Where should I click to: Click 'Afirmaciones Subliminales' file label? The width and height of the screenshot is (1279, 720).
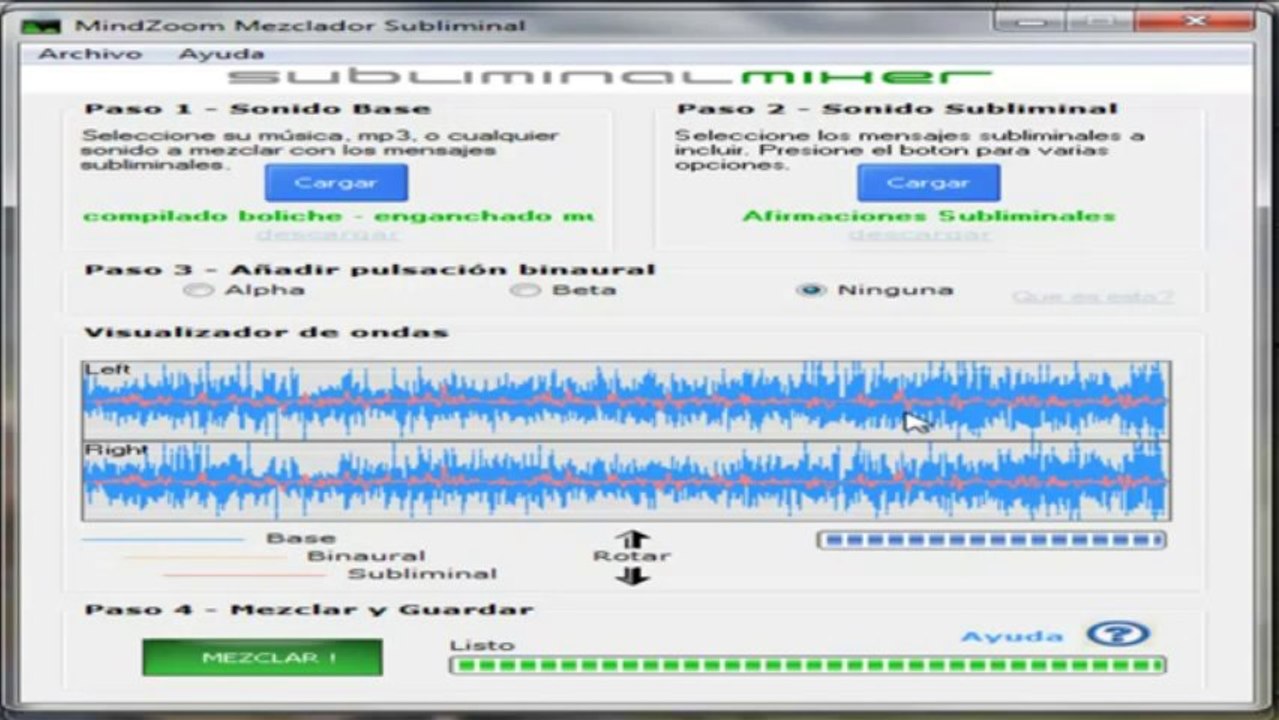pyautogui.click(x=928, y=216)
